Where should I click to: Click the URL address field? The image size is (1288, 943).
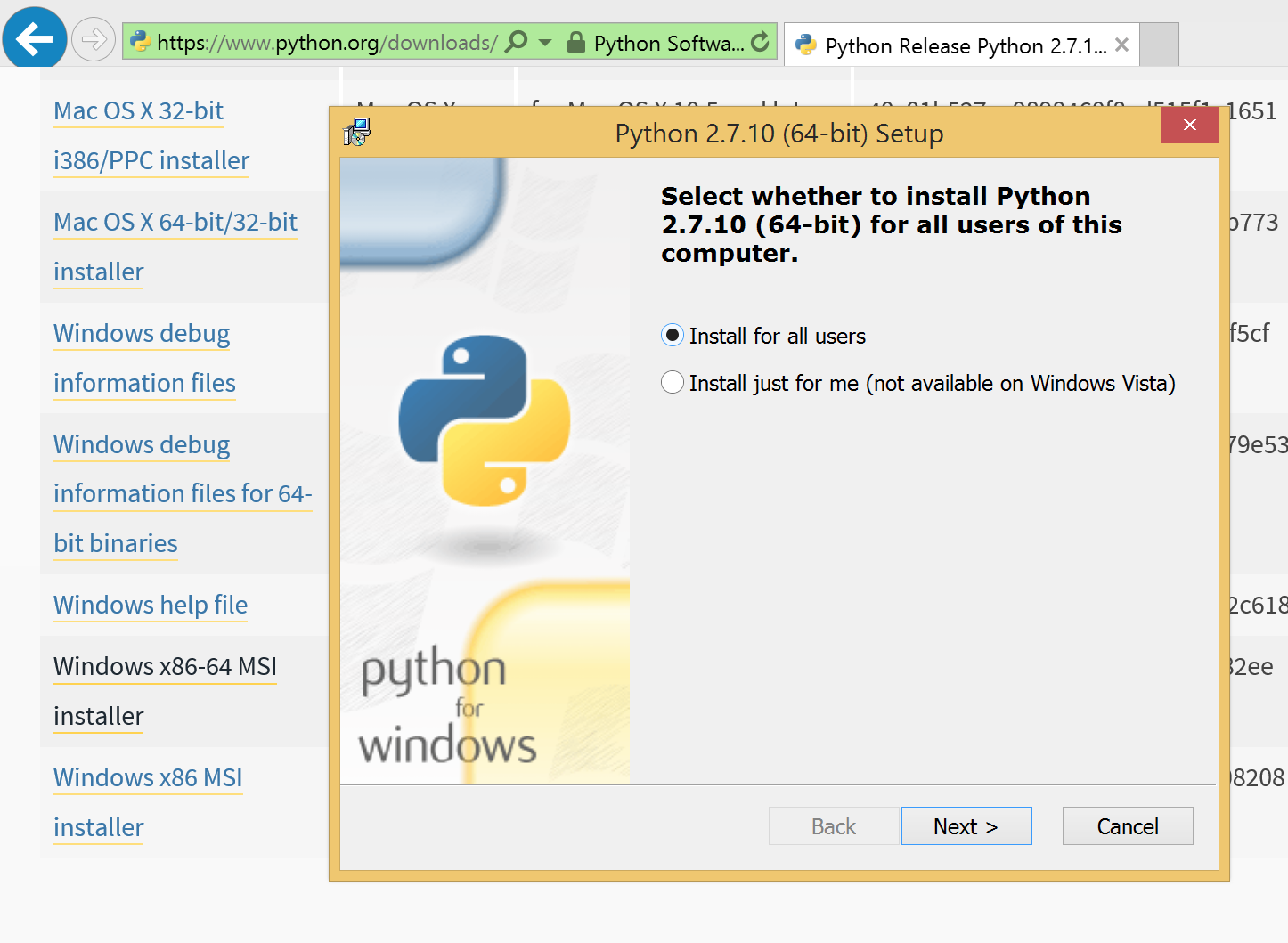(x=327, y=42)
